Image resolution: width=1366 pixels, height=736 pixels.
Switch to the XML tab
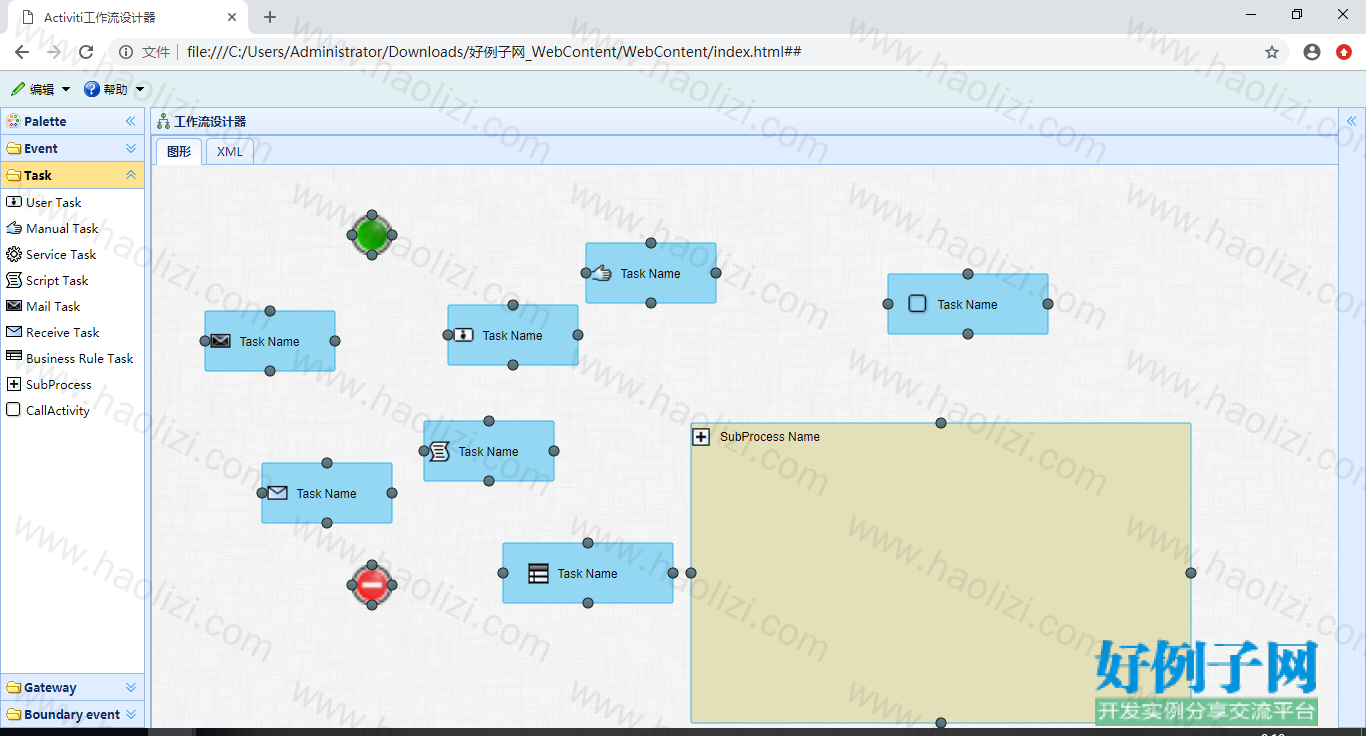tap(230, 152)
